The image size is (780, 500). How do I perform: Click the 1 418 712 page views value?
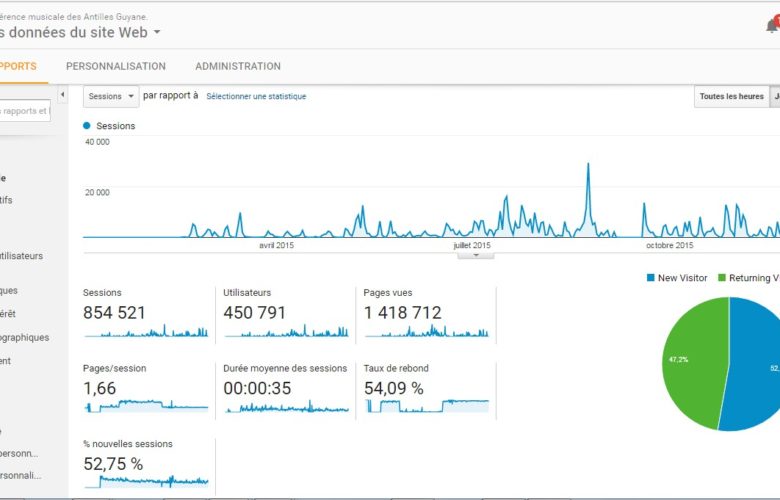[402, 312]
